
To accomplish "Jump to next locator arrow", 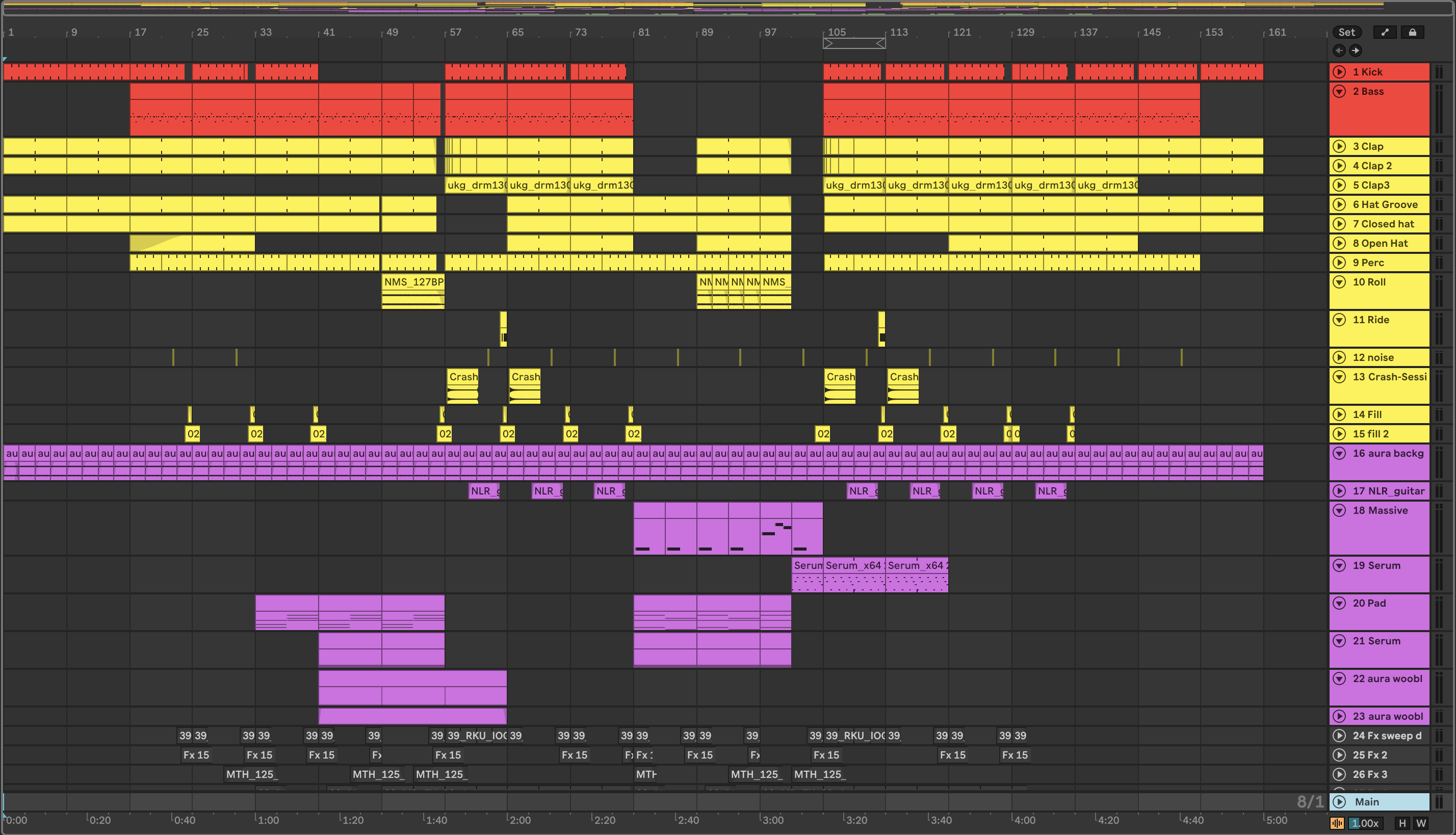I will [x=1355, y=50].
